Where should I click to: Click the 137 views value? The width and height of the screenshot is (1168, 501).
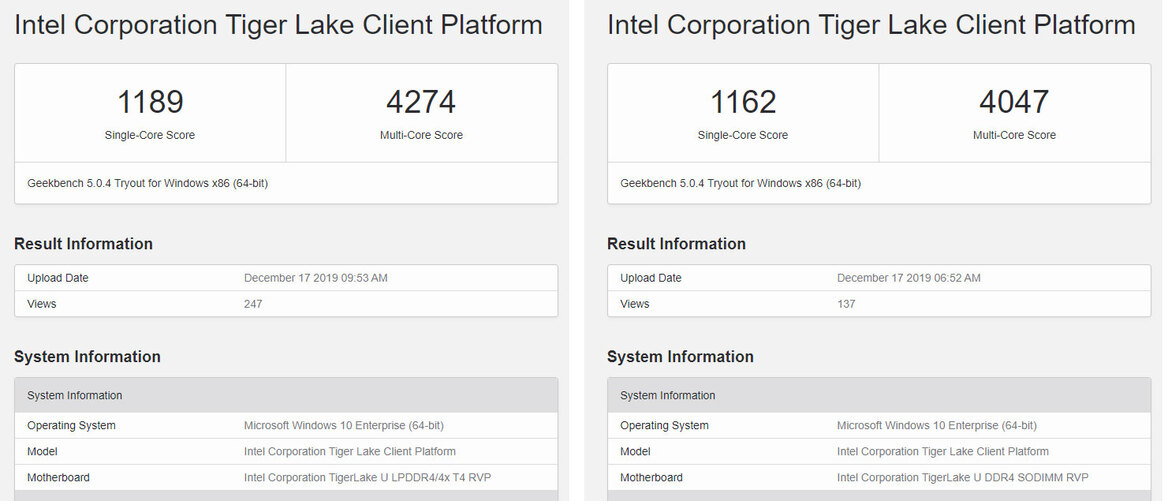[x=846, y=304]
